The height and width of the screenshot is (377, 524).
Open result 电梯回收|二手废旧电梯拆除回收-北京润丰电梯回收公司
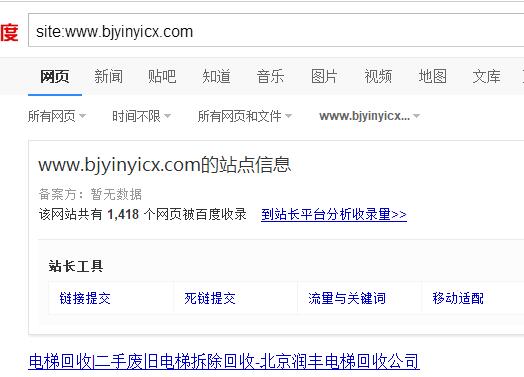pyautogui.click(x=224, y=362)
